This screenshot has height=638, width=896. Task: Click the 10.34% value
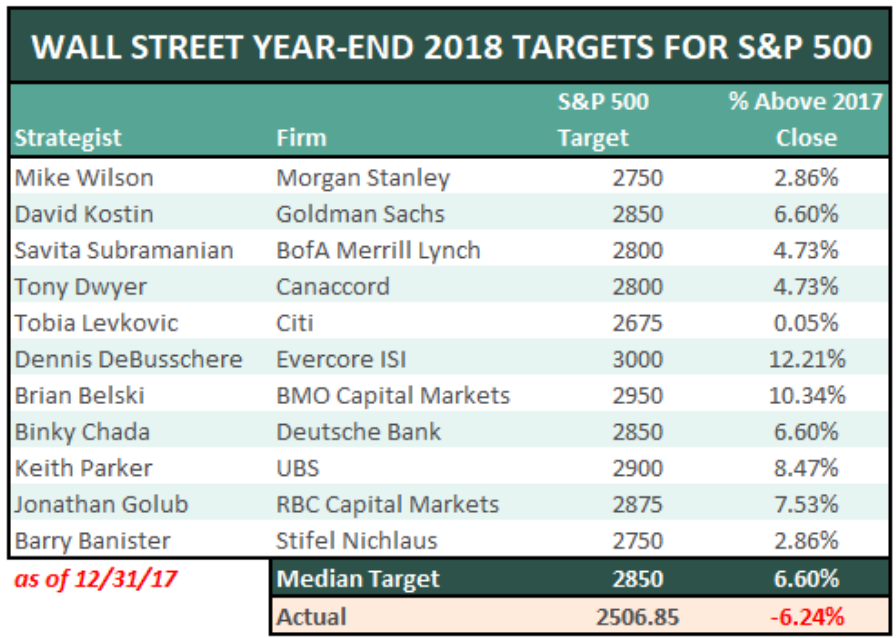807,396
